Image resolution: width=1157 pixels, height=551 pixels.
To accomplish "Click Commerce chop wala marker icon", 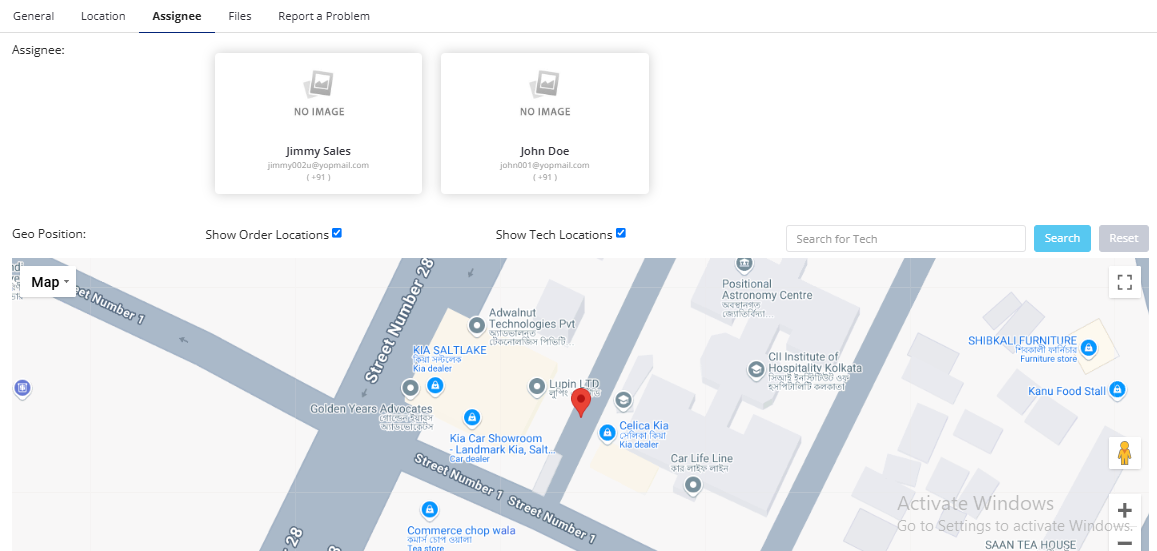I will 429,510.
